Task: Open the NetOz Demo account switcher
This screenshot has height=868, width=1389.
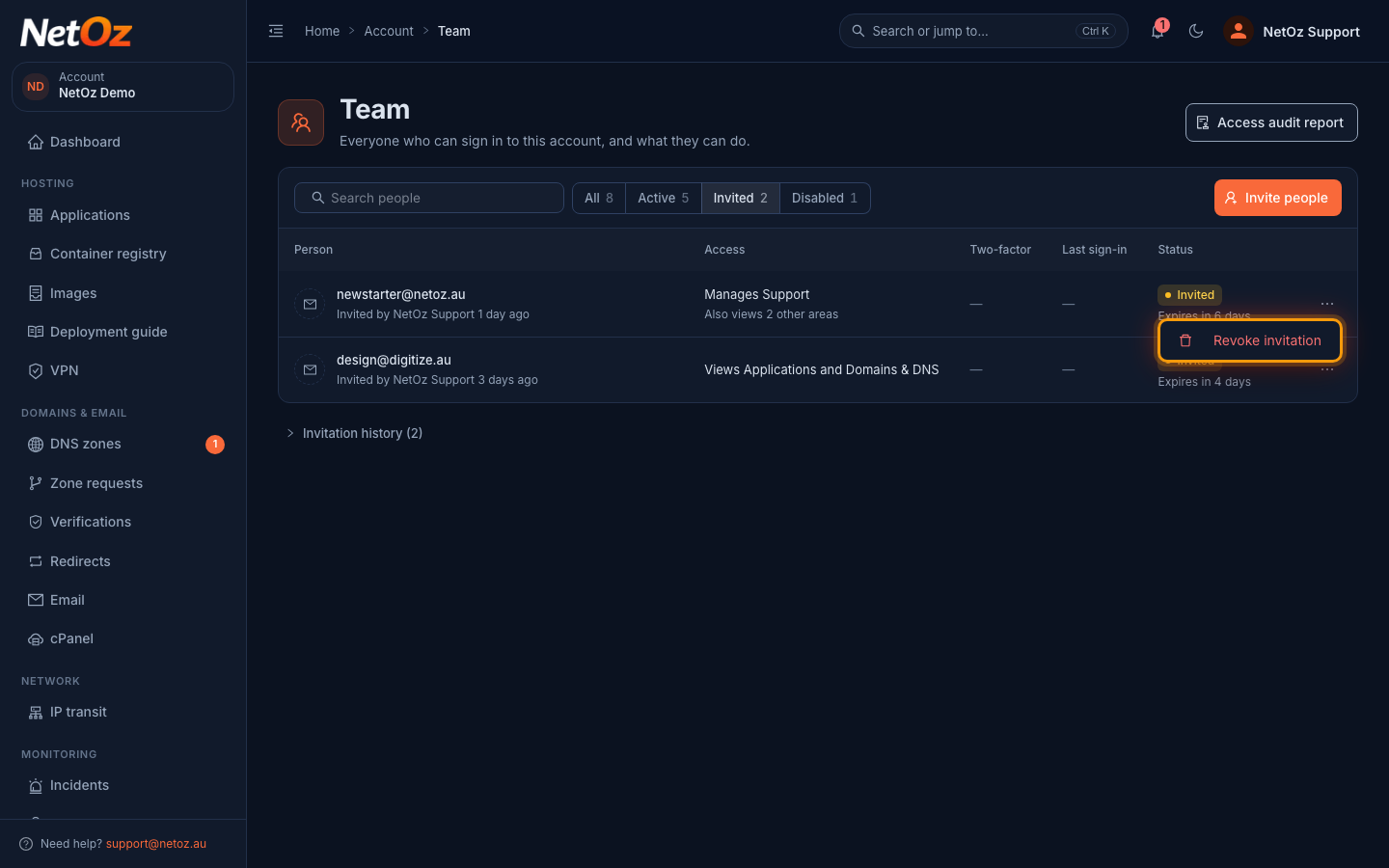Action: [x=123, y=87]
